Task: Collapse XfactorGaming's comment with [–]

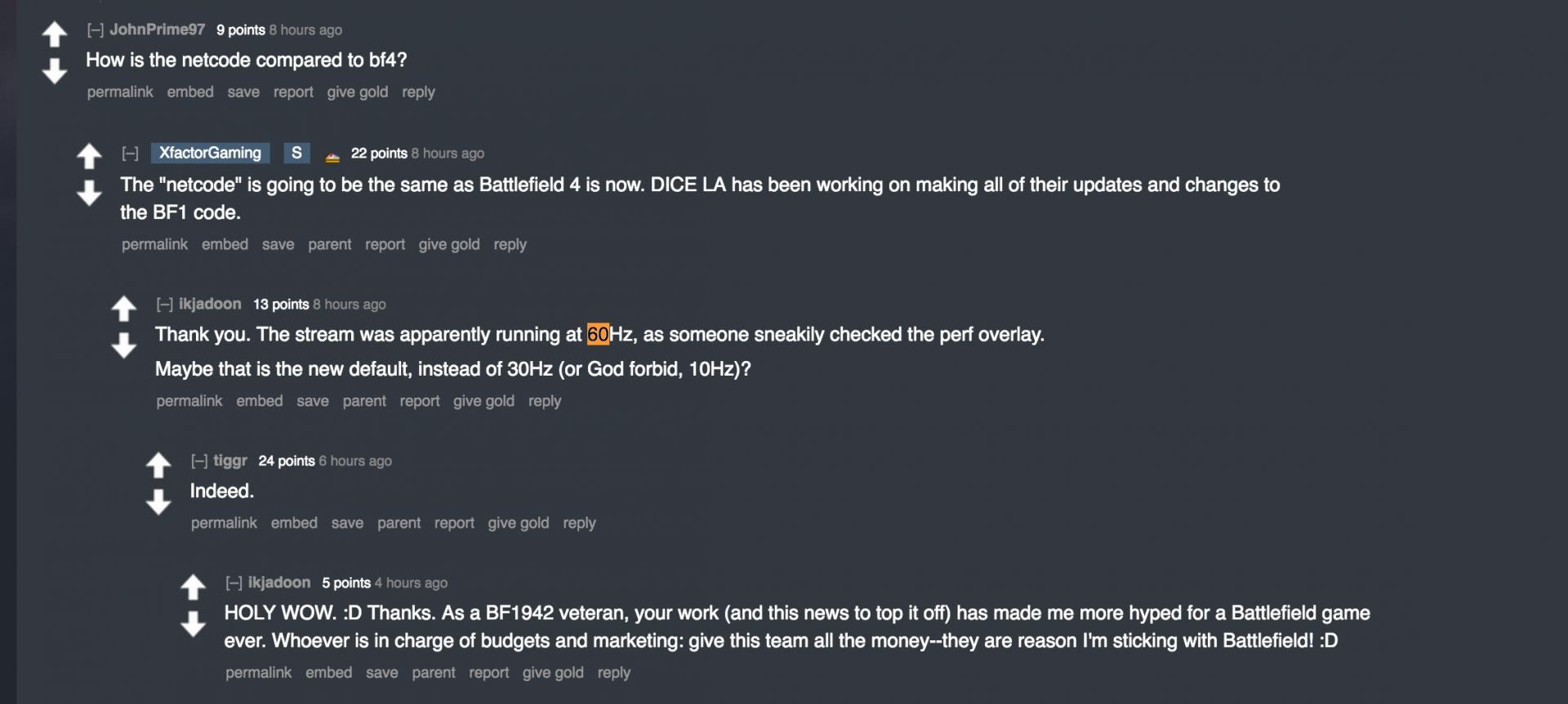Action: pyautogui.click(x=130, y=154)
